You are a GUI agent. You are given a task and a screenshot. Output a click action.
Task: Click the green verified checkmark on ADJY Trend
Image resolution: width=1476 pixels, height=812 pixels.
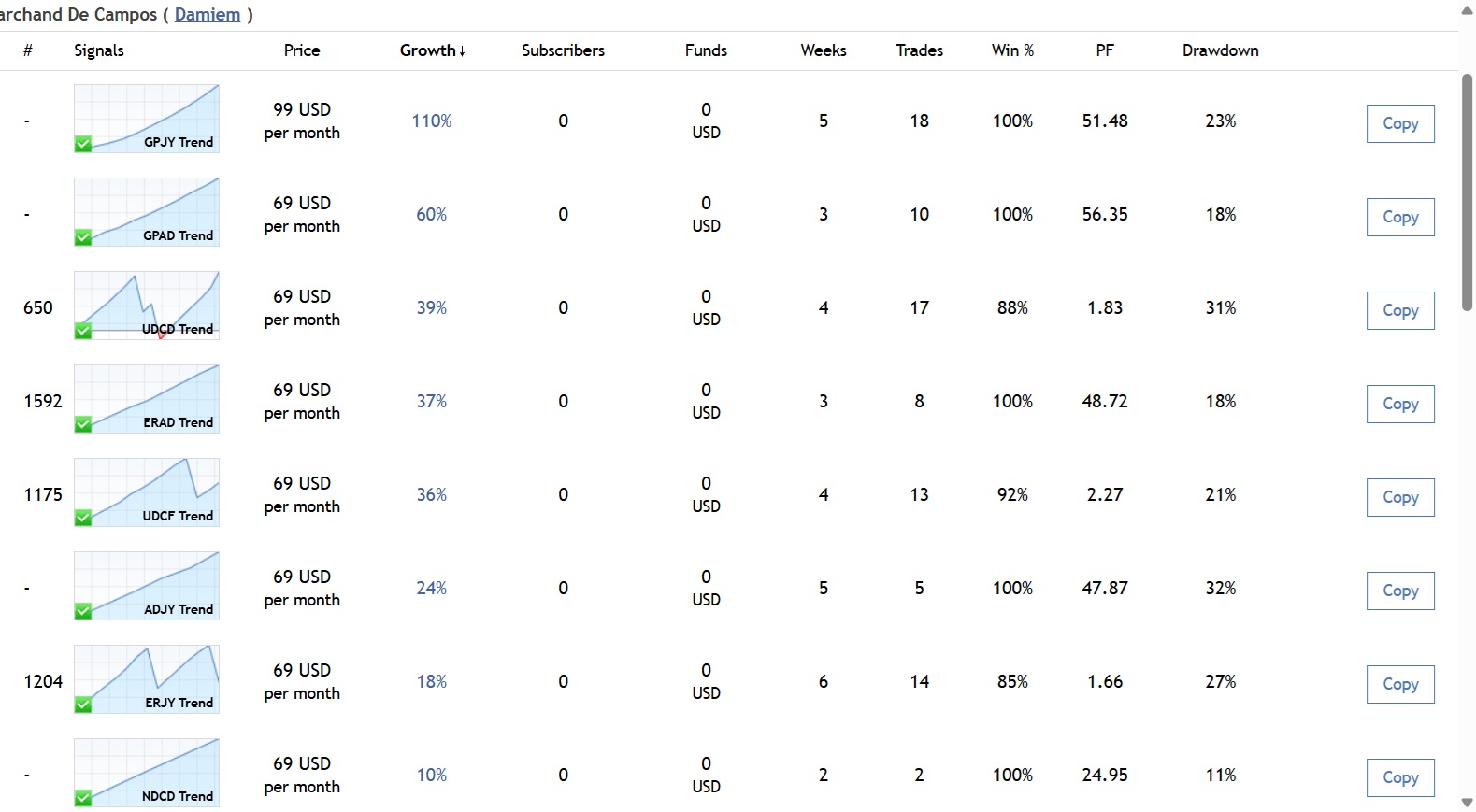(x=83, y=611)
